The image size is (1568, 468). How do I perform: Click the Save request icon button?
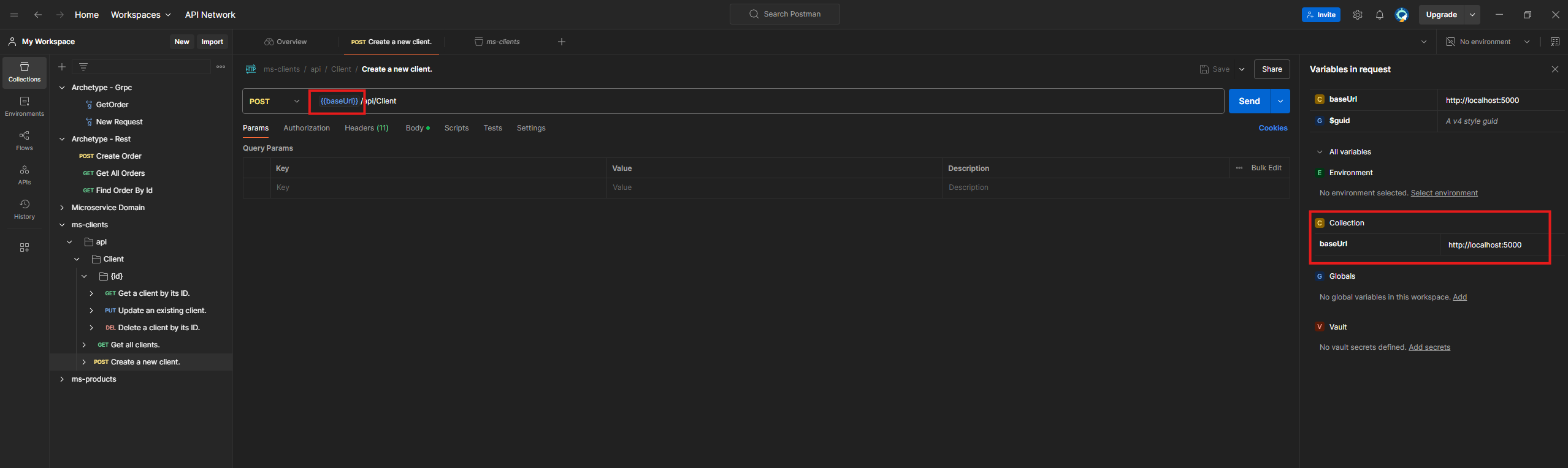(1215, 69)
